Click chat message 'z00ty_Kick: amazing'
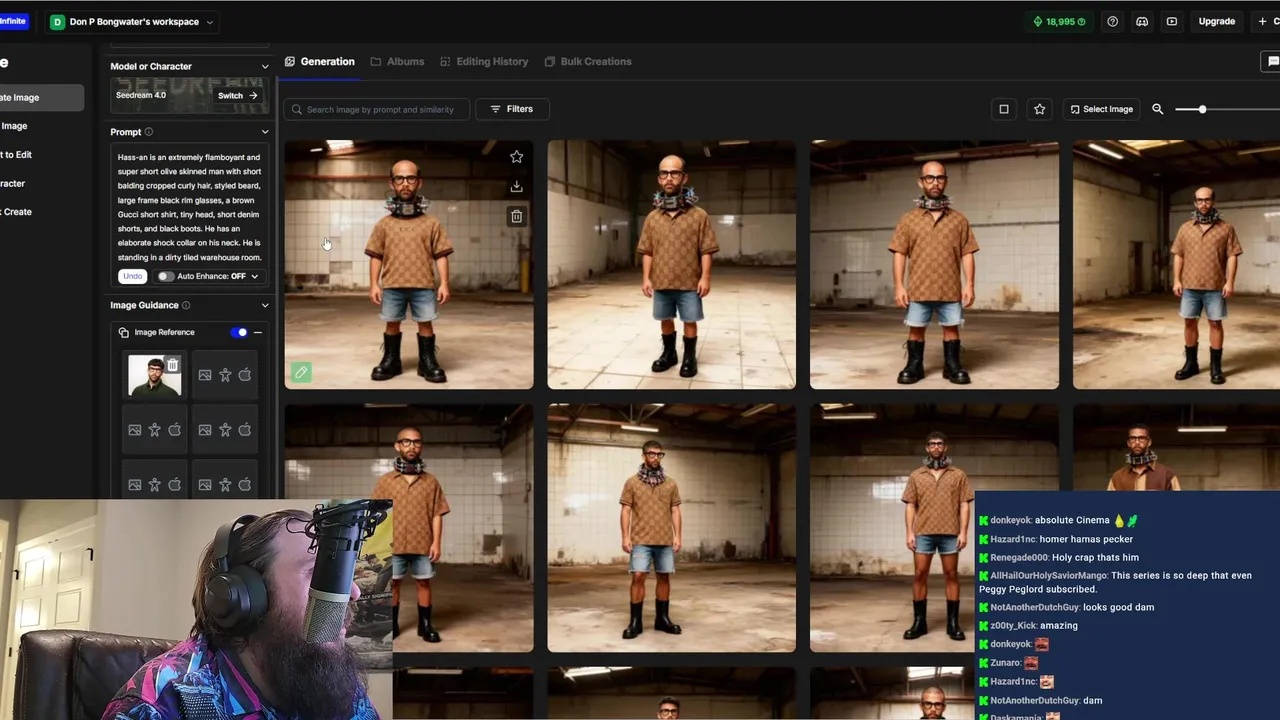1280x720 pixels. coord(1034,625)
